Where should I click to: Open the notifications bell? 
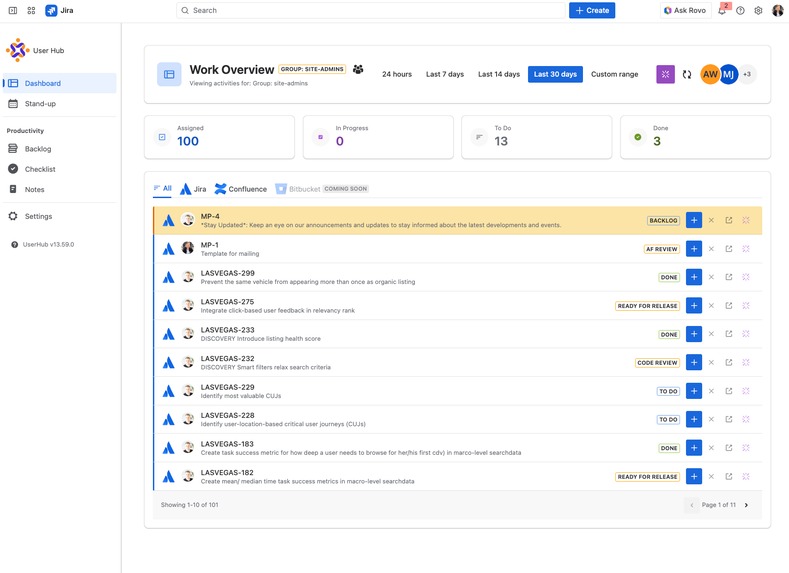722,10
